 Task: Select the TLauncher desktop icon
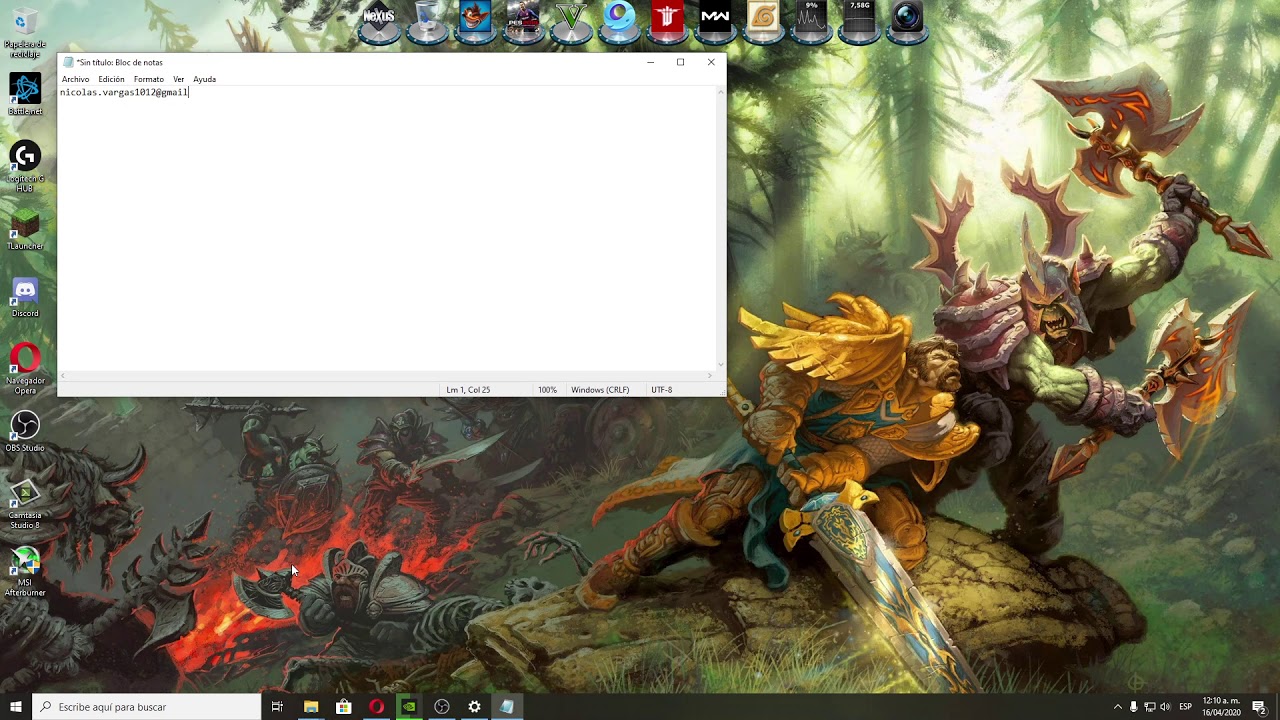tap(25, 230)
